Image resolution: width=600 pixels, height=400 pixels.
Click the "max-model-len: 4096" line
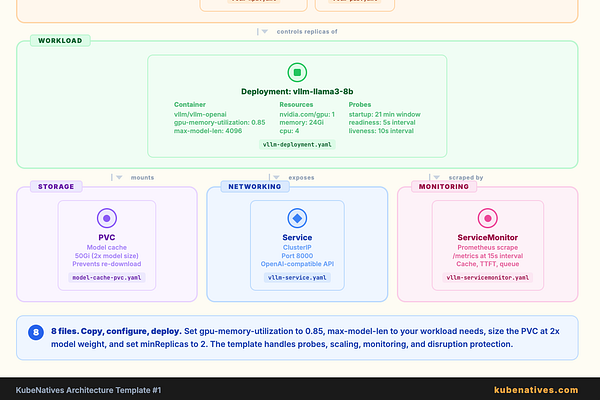(x=208, y=131)
